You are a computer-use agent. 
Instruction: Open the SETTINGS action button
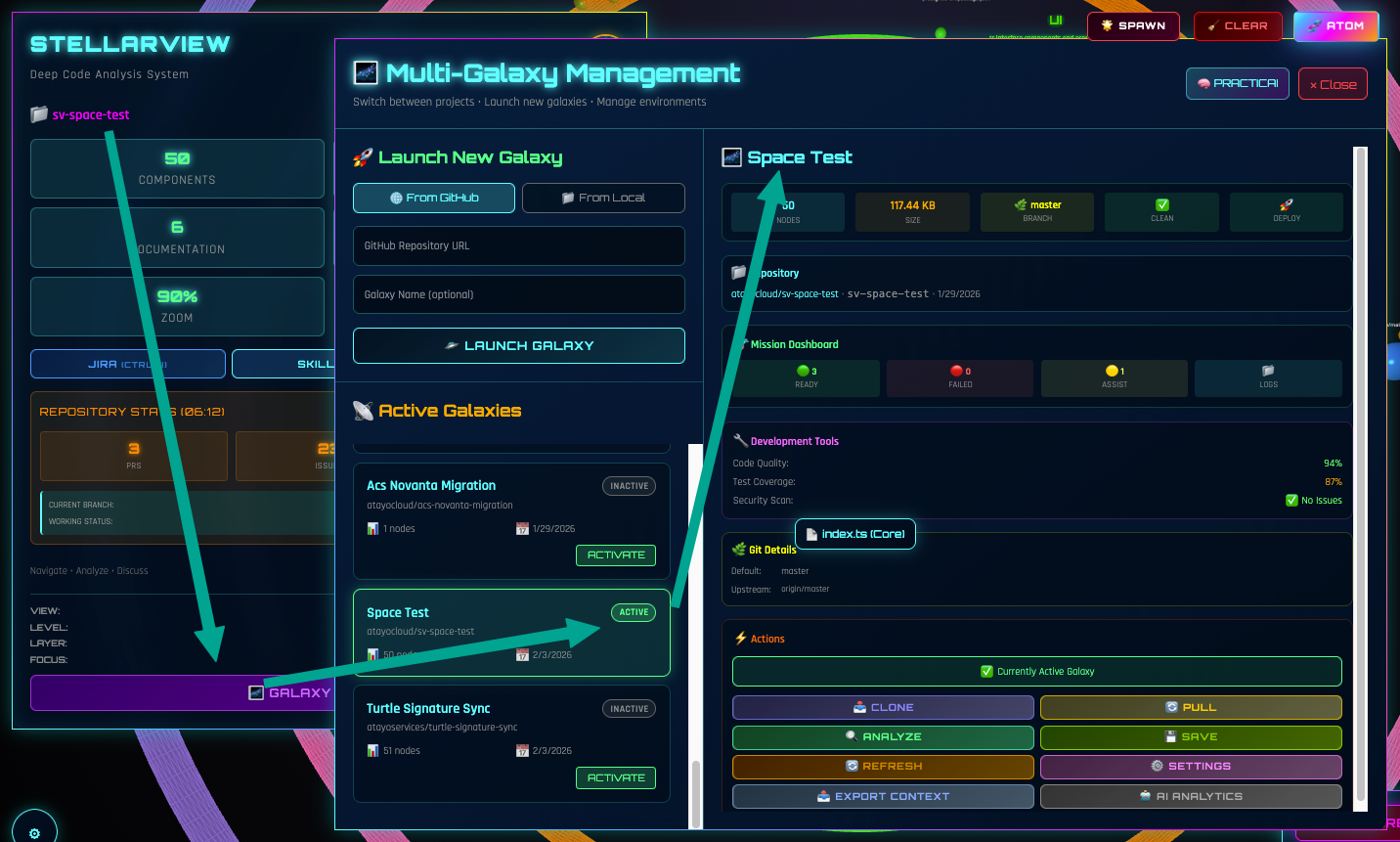coord(1190,767)
